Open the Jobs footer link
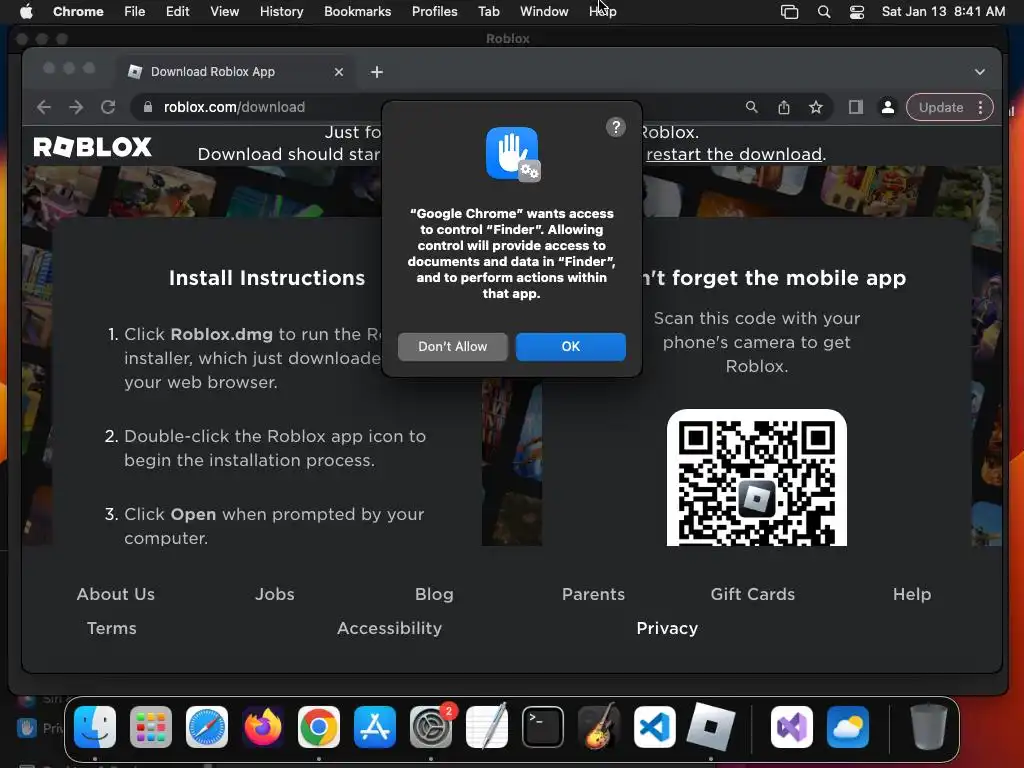The image size is (1024, 768). click(x=274, y=594)
